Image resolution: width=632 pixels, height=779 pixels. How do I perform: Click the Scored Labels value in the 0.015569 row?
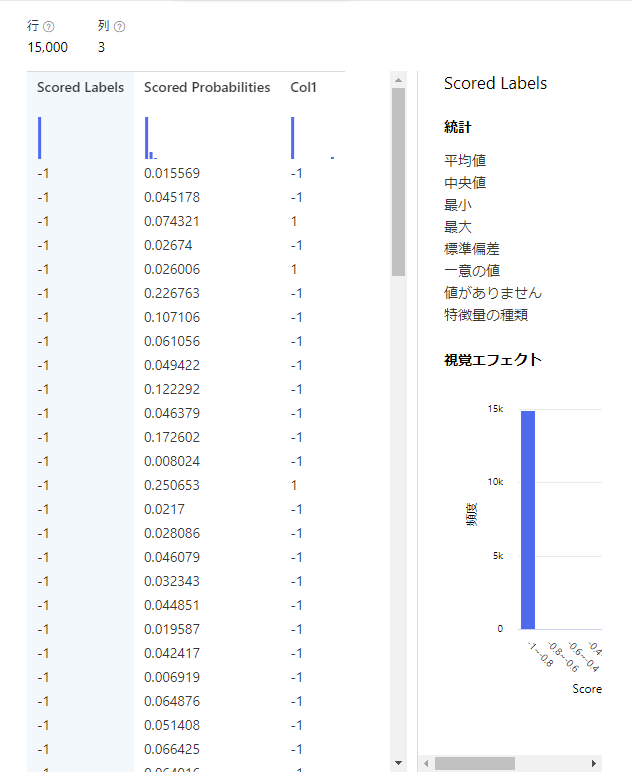[43, 173]
